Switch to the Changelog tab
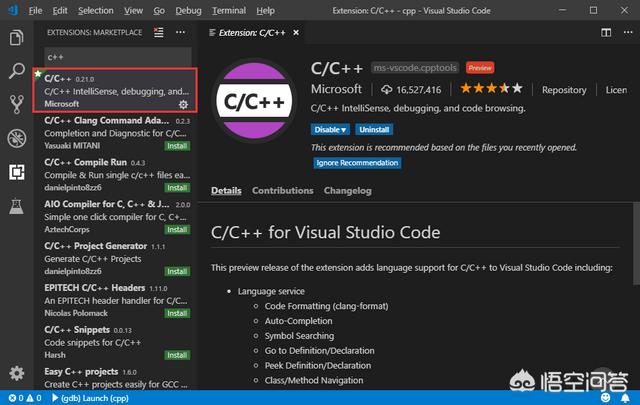640x405 pixels. click(347, 191)
